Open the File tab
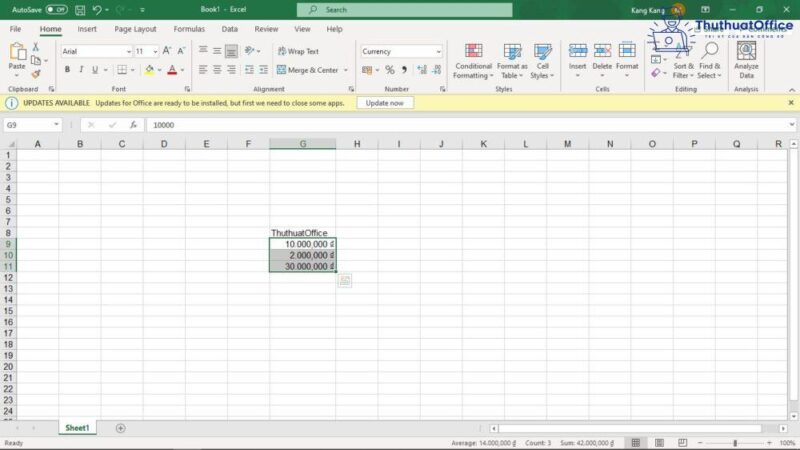The height and width of the screenshot is (450, 800). (x=15, y=29)
